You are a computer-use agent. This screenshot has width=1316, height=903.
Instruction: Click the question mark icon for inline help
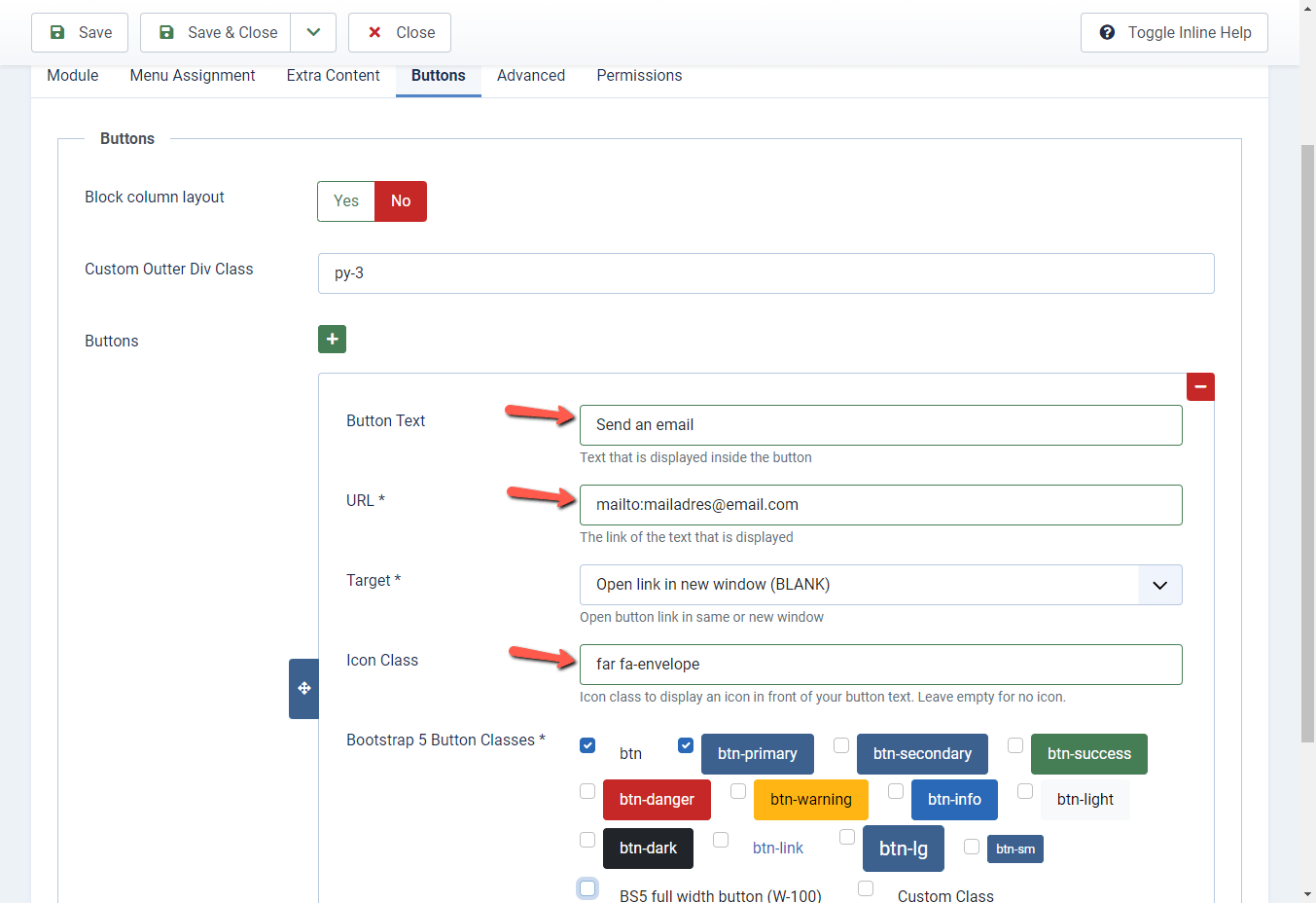pyautogui.click(x=1108, y=32)
